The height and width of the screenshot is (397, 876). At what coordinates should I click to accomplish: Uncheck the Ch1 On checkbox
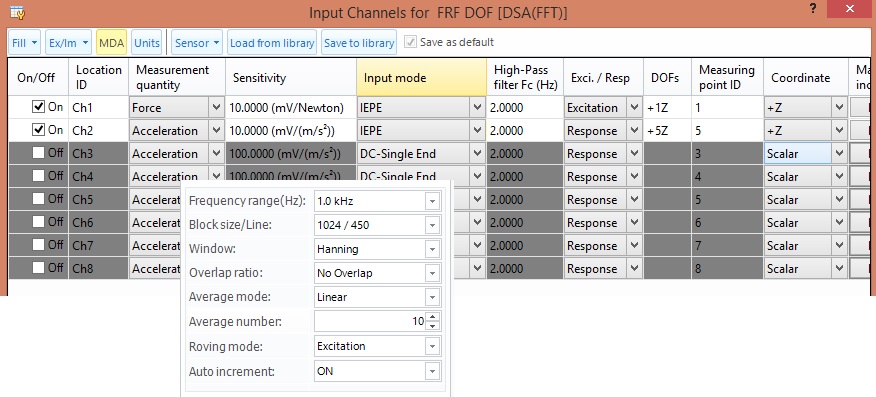[38, 107]
